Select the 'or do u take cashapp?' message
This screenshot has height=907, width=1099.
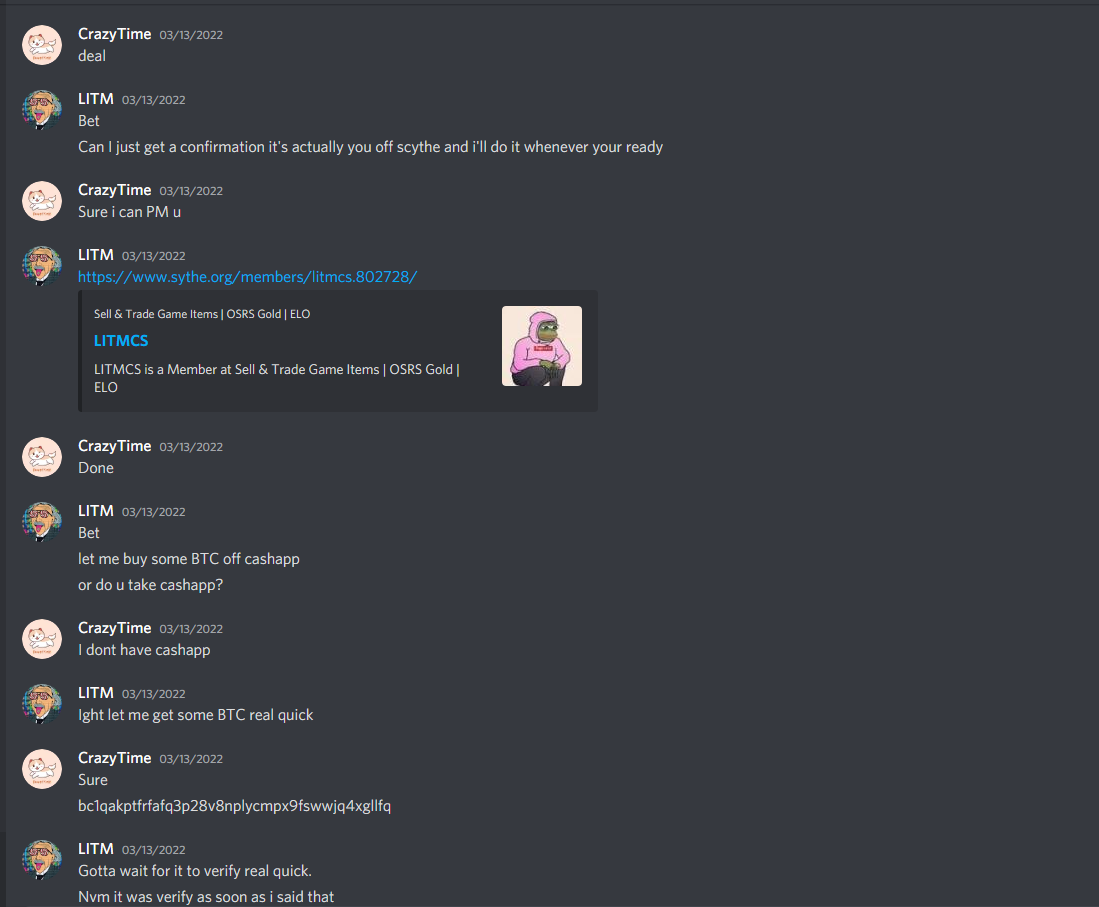[x=150, y=585]
